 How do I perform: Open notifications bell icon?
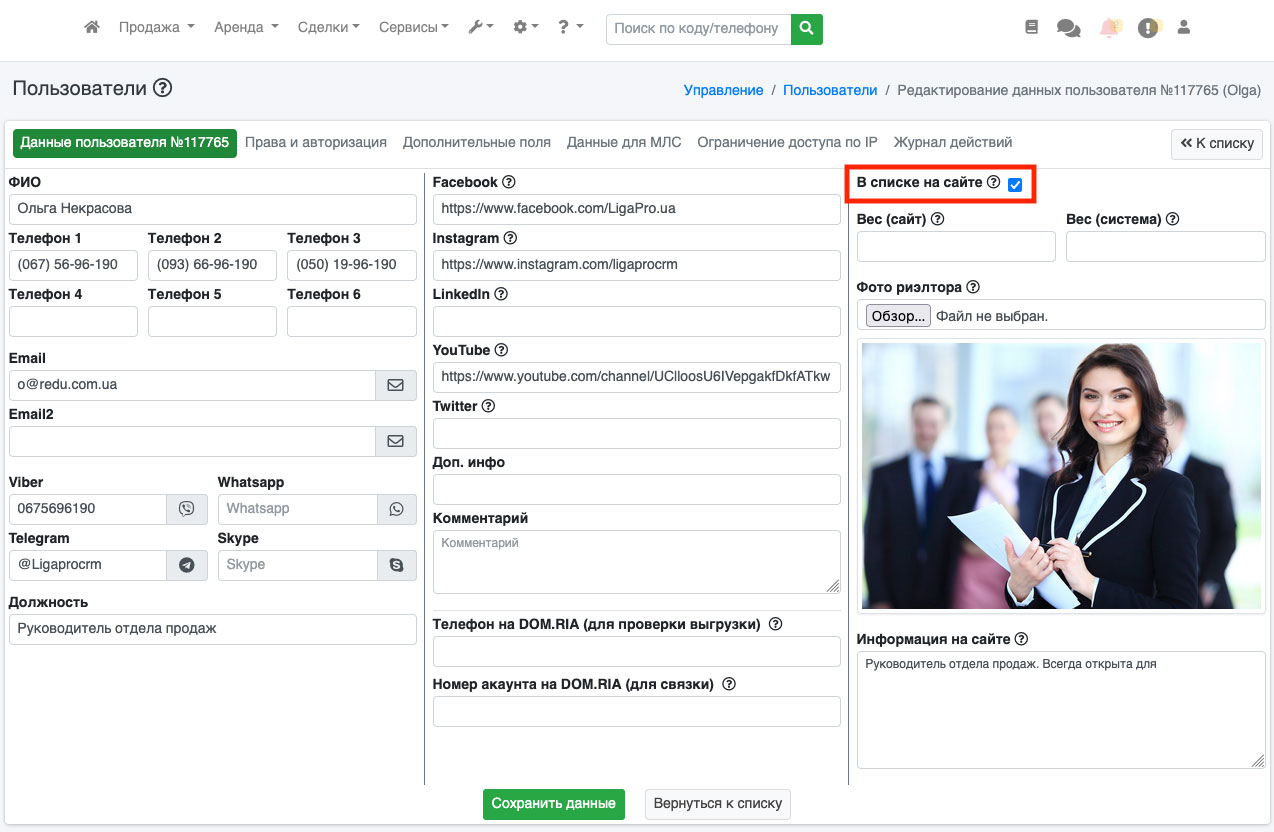[x=1109, y=29]
